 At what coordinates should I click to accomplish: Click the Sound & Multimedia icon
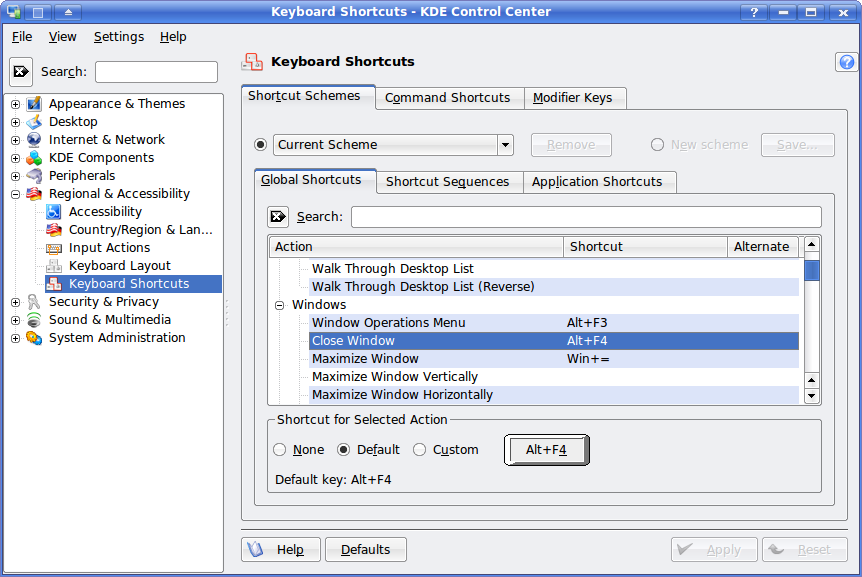tap(34, 320)
